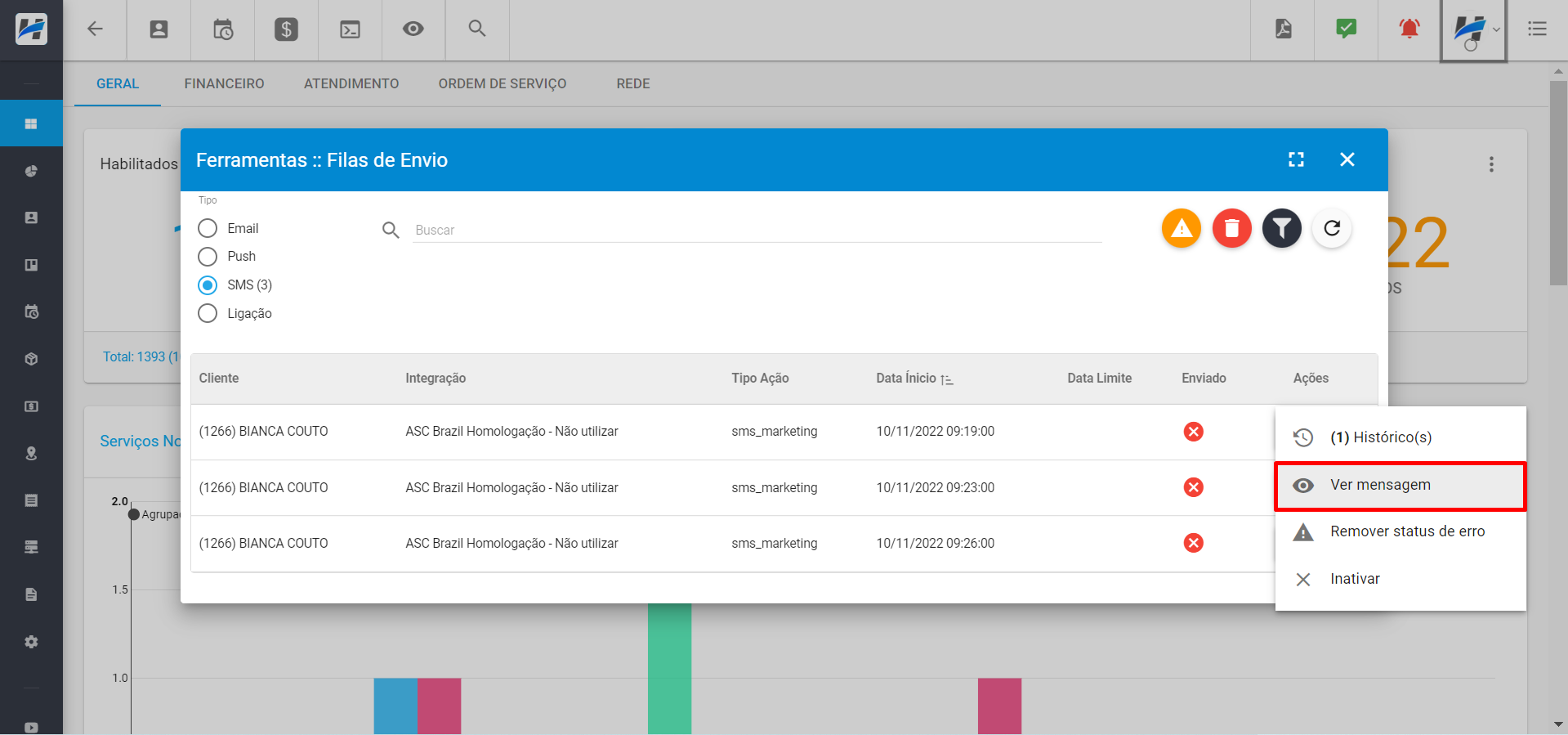Open the pie chart sidebar icon

click(31, 171)
